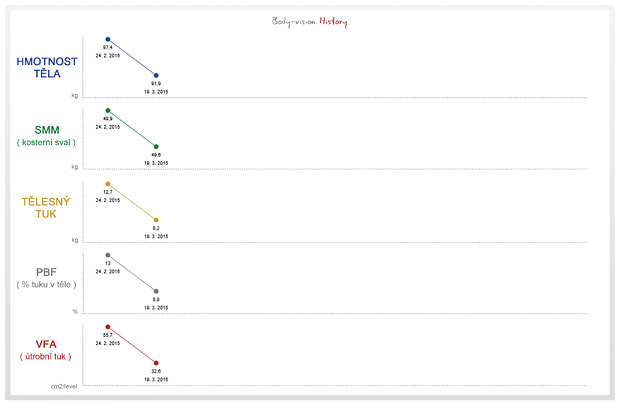Viewport: 620px width, 405px height.
Task: Select the yellow 8,2 body fat point
Action: coord(156,220)
